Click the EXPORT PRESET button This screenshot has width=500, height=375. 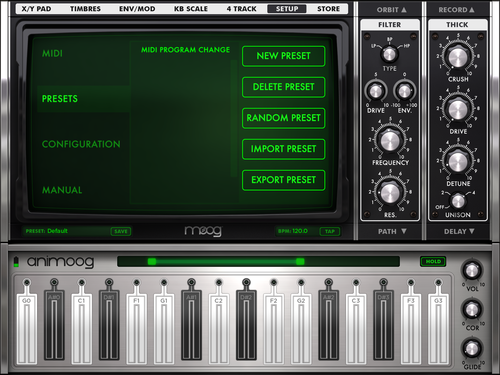(x=283, y=180)
